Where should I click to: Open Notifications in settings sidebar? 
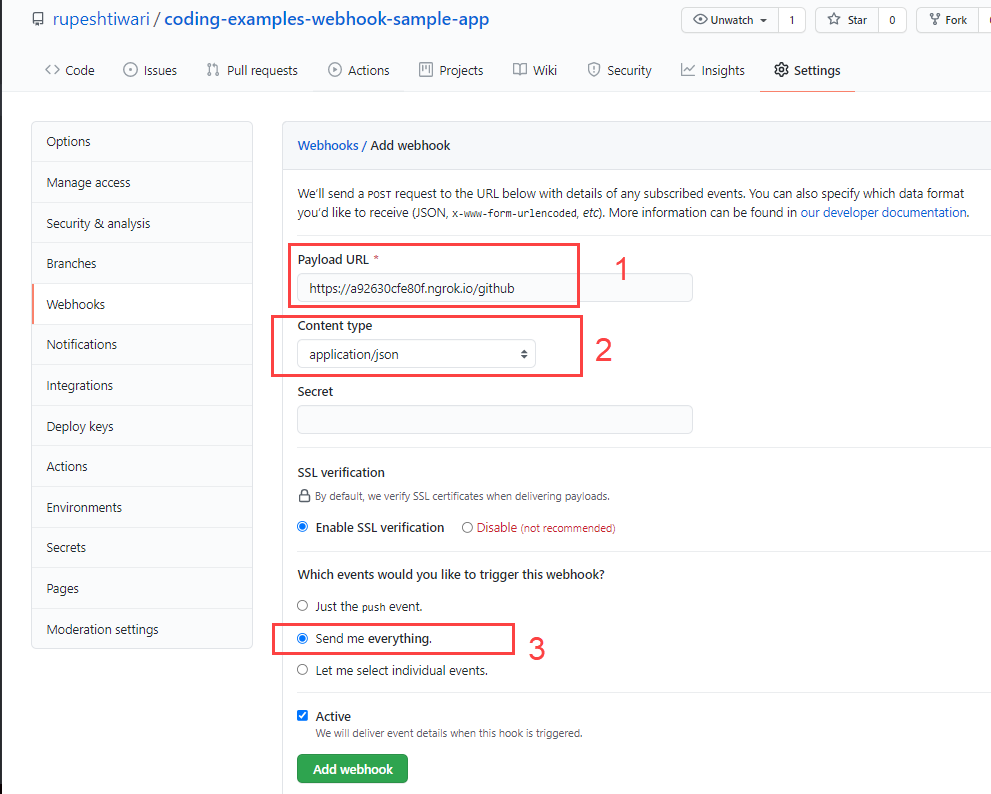(142, 345)
